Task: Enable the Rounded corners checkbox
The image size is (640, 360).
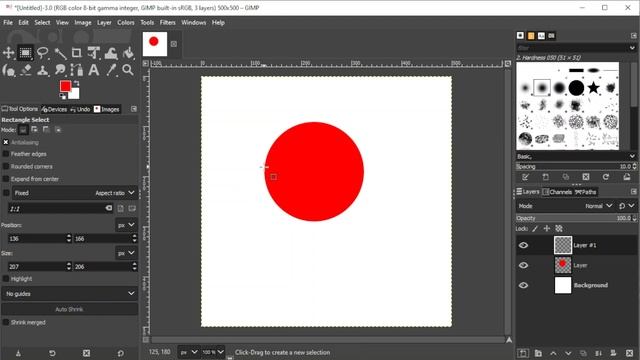Action: pyautogui.click(x=6, y=167)
